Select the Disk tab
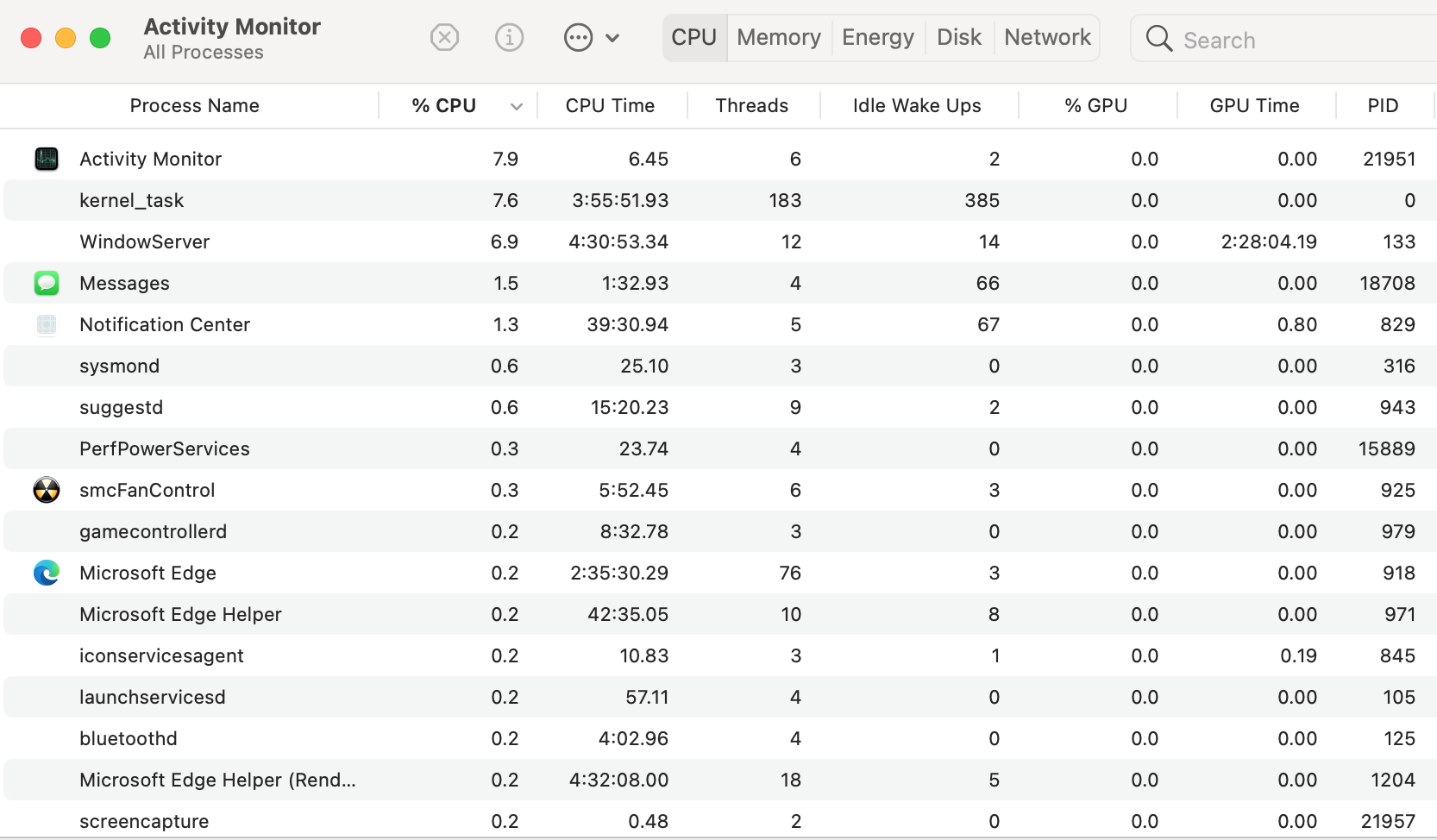The image size is (1437, 840). 959,38
